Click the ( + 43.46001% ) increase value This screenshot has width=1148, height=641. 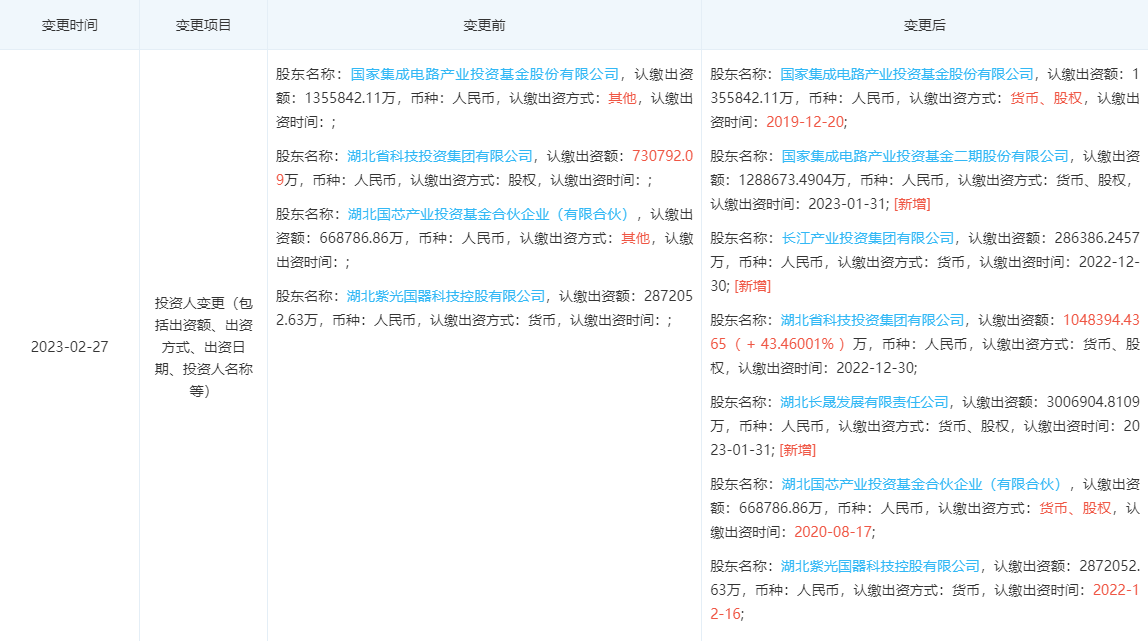click(789, 343)
